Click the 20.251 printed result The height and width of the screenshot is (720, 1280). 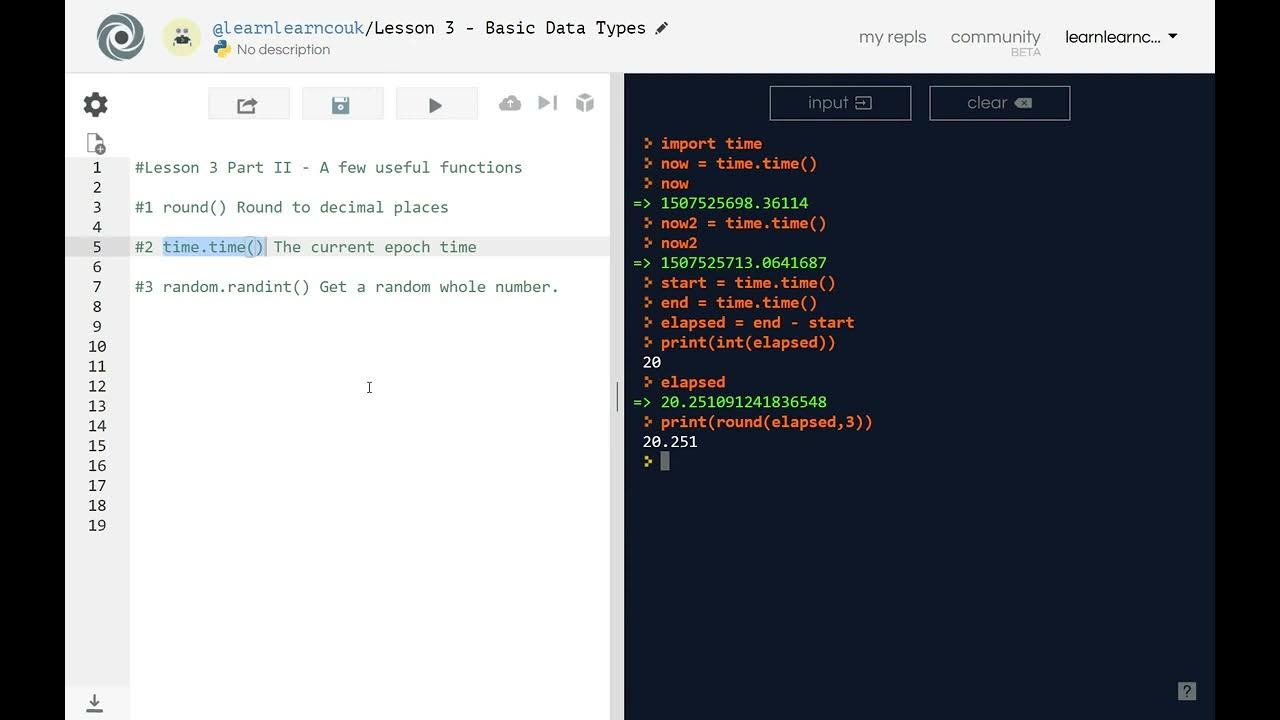coord(670,441)
